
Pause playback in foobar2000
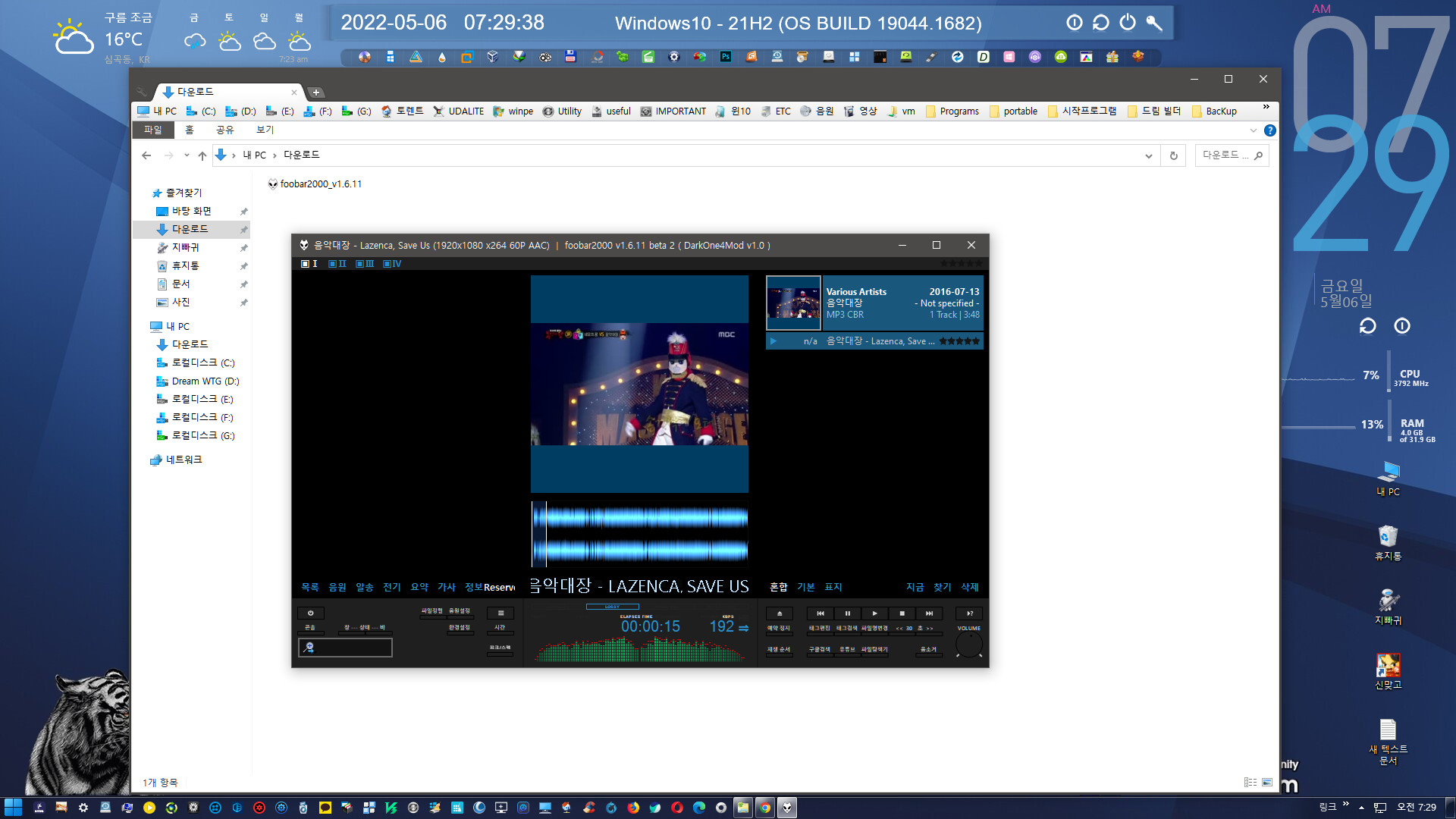[x=847, y=613]
